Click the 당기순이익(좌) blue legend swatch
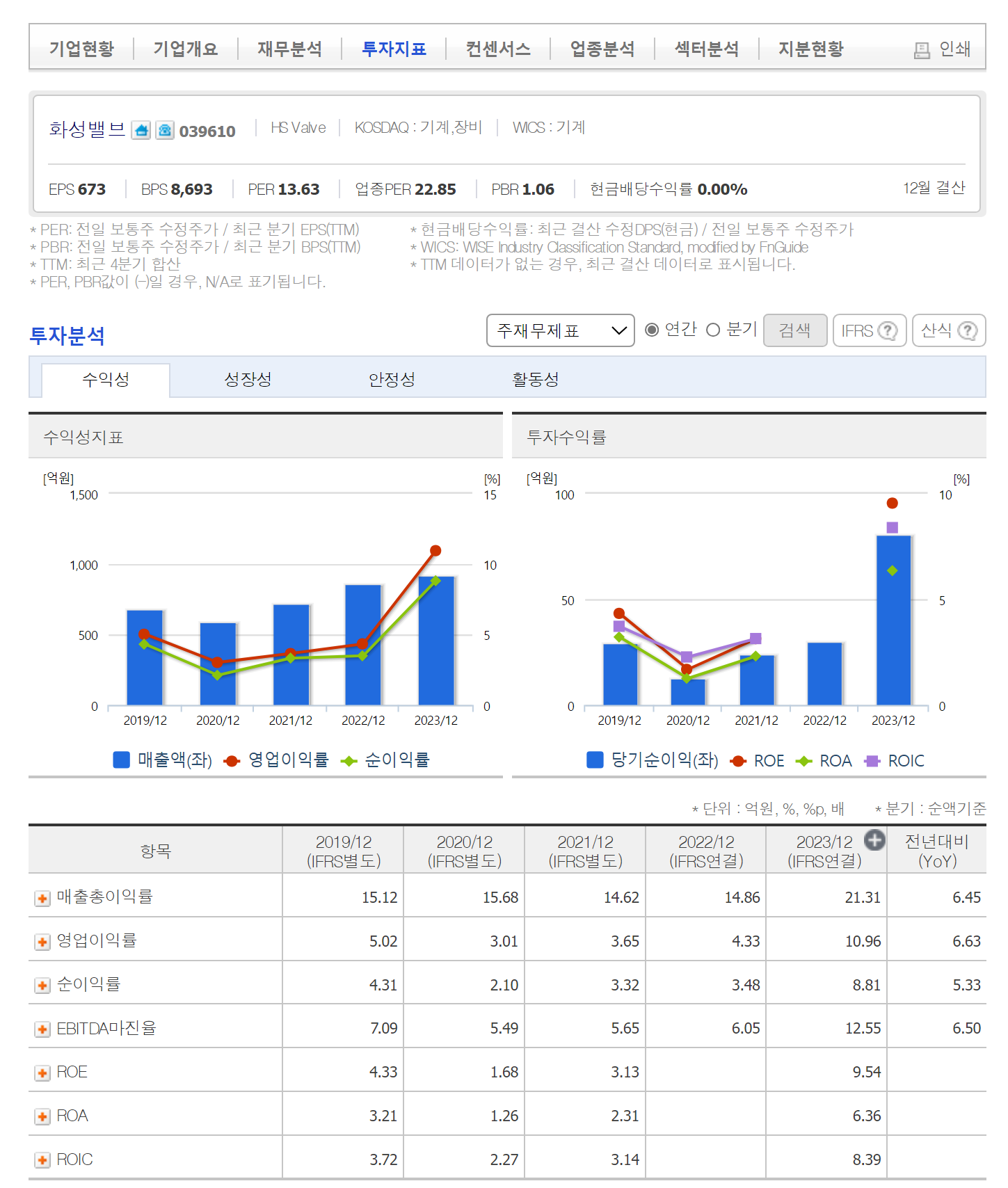The image size is (1008, 1188). (x=595, y=760)
